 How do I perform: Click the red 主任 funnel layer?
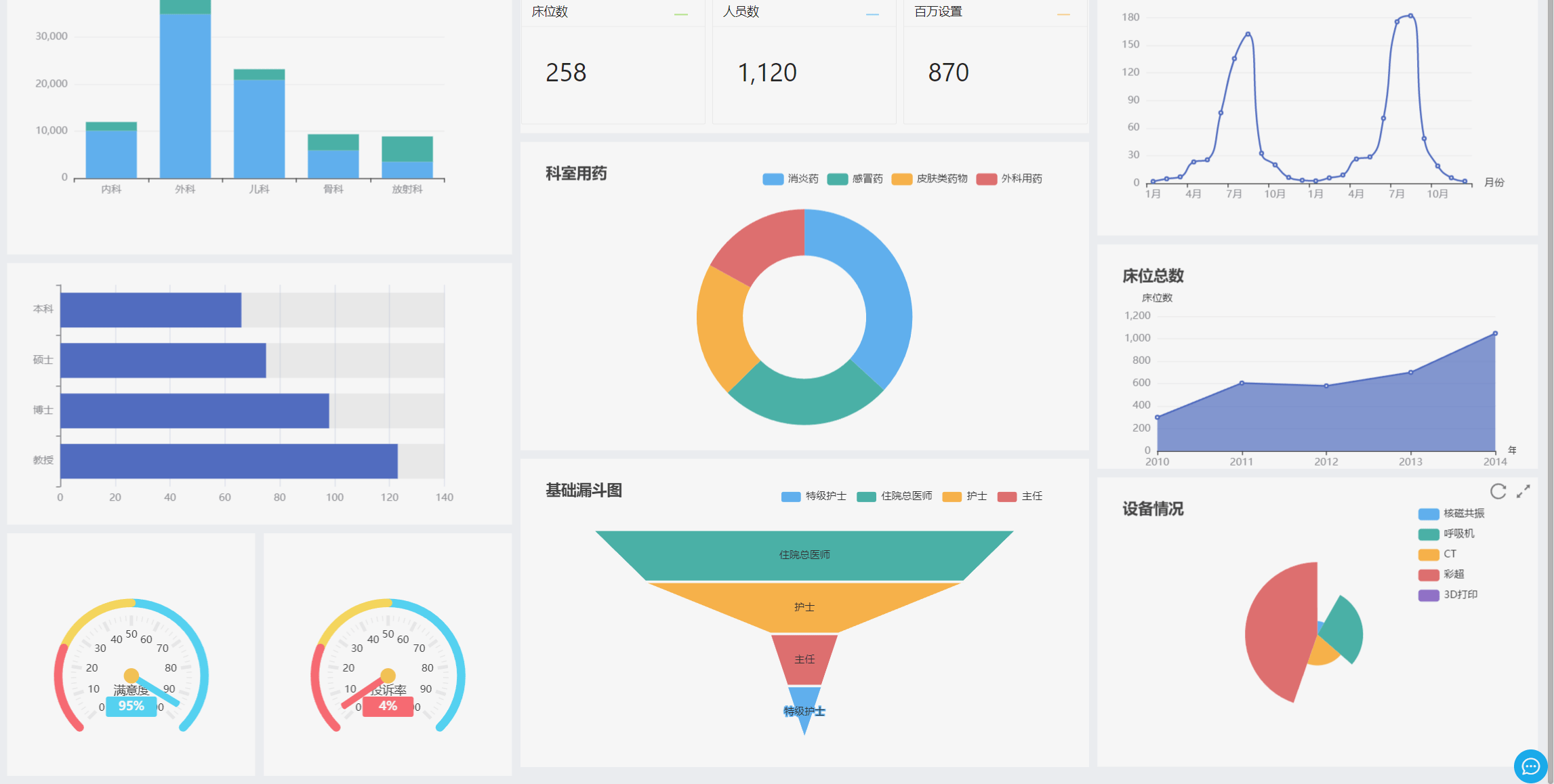(804, 659)
